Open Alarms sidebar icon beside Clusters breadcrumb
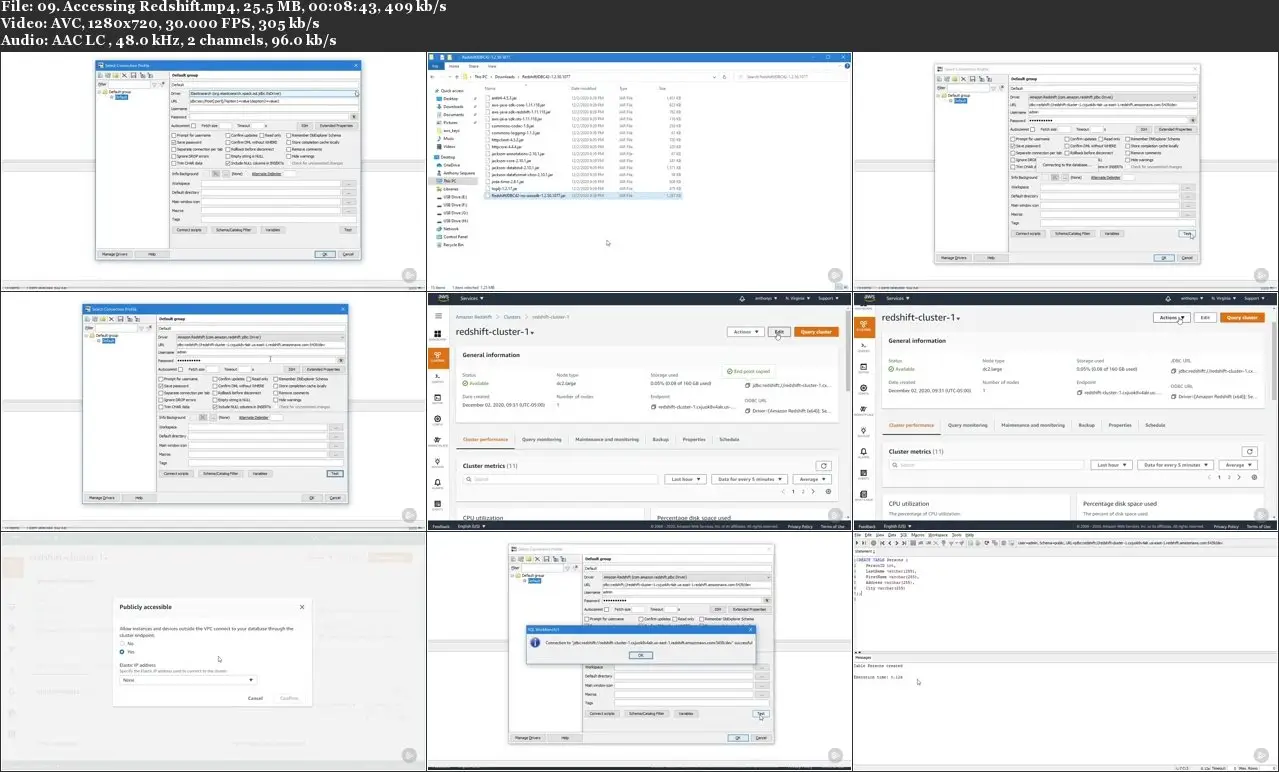The width and height of the screenshot is (1279, 772). 438,483
